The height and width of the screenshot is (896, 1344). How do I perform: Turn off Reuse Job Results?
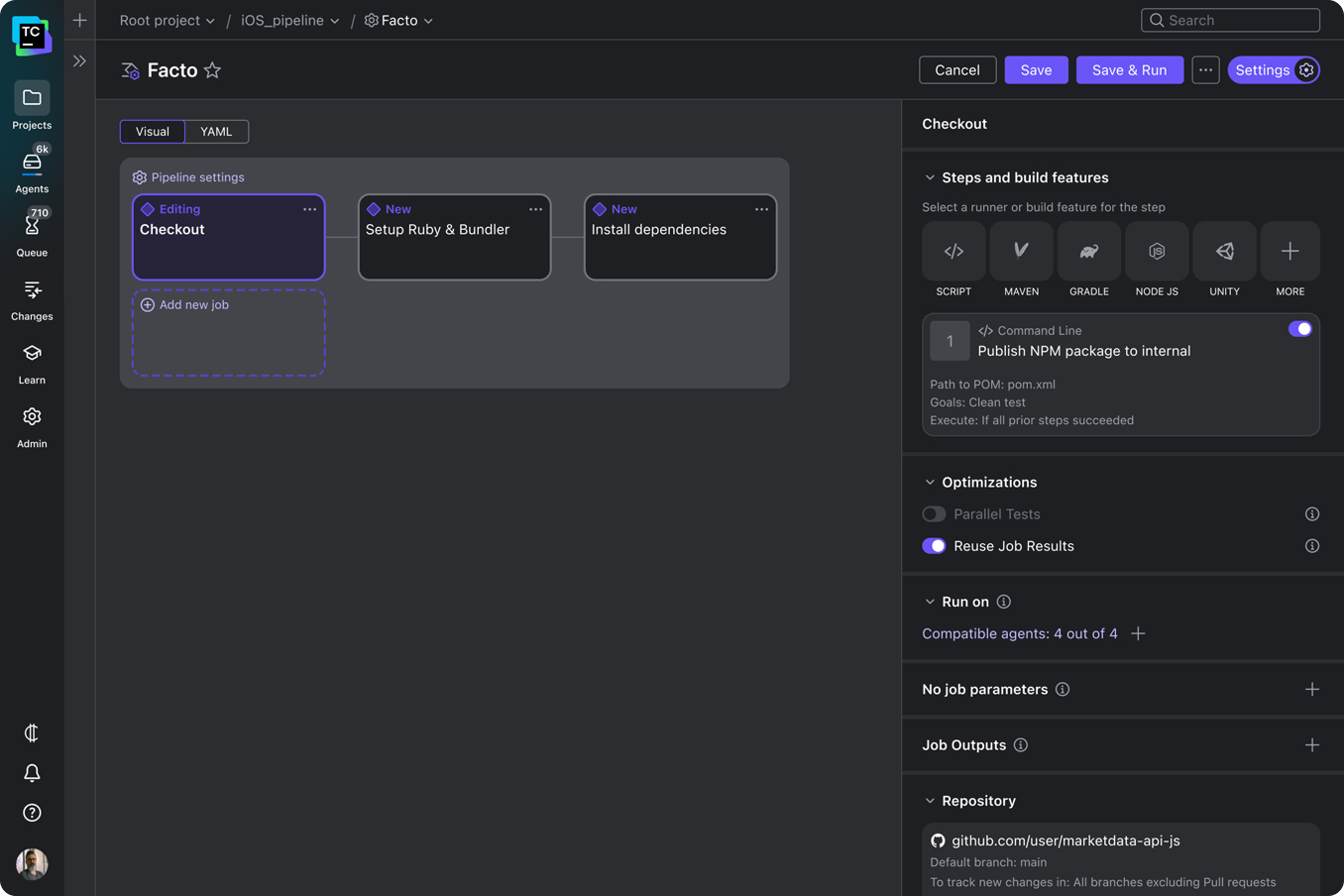coord(934,546)
